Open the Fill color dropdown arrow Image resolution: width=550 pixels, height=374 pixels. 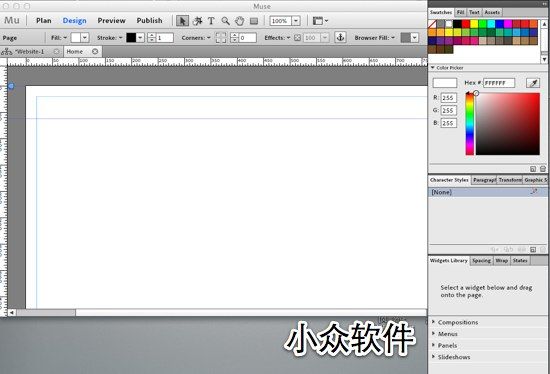85,38
